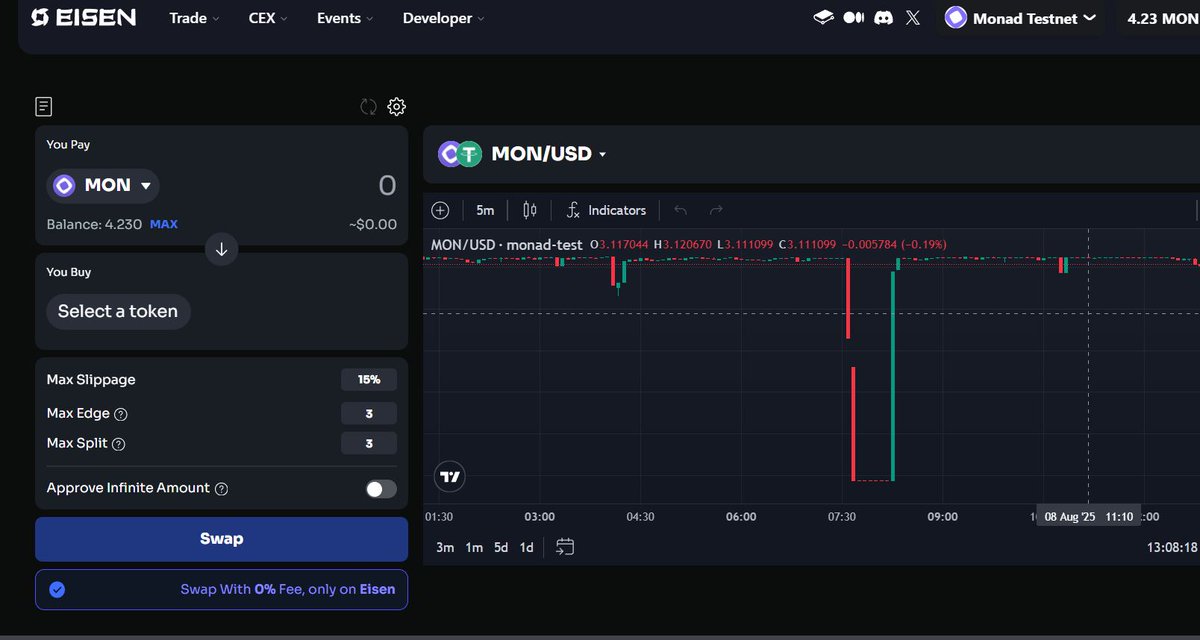Open the Medium icon link
1200x640 pixels.
pos(853,18)
